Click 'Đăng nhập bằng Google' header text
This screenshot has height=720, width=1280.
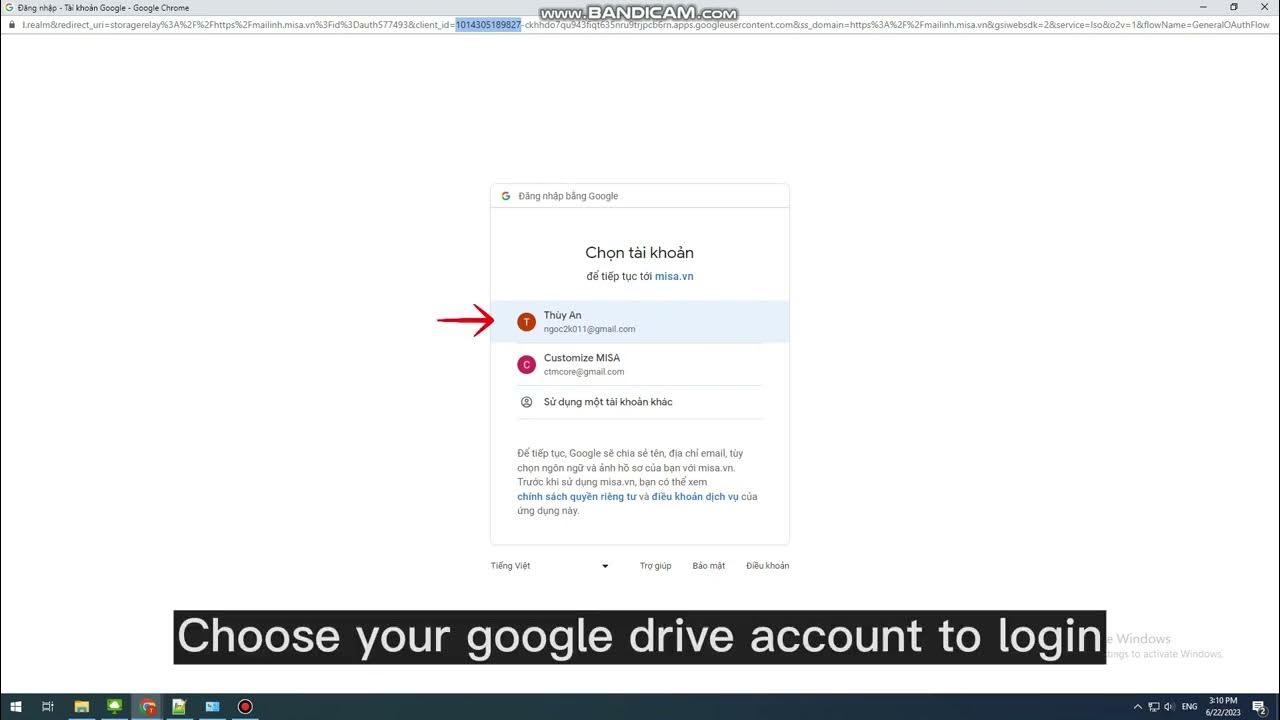click(x=568, y=196)
